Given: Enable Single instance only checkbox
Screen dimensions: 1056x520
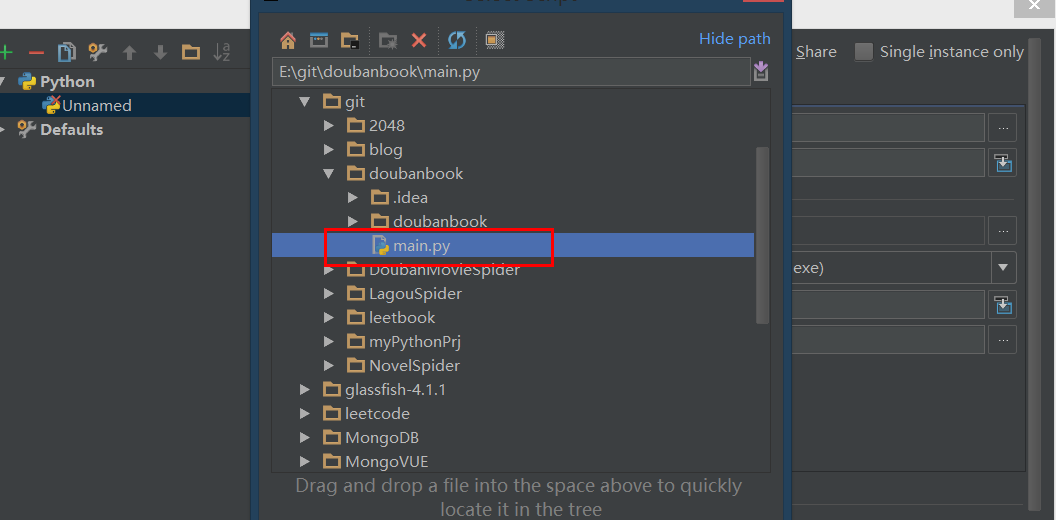Looking at the screenshot, I should 863,52.
